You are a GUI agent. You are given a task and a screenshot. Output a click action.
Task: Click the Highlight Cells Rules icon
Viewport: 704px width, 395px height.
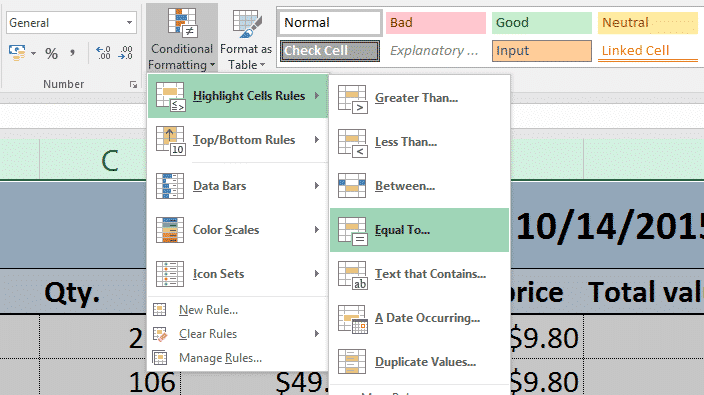(170, 97)
